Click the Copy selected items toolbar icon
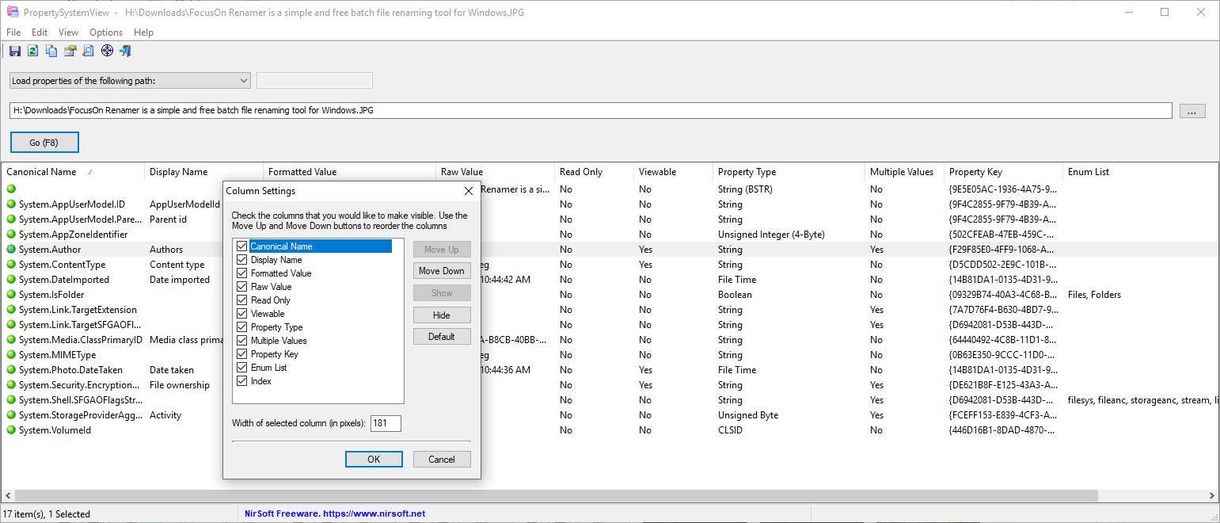This screenshot has width=1220, height=523. click(51, 51)
